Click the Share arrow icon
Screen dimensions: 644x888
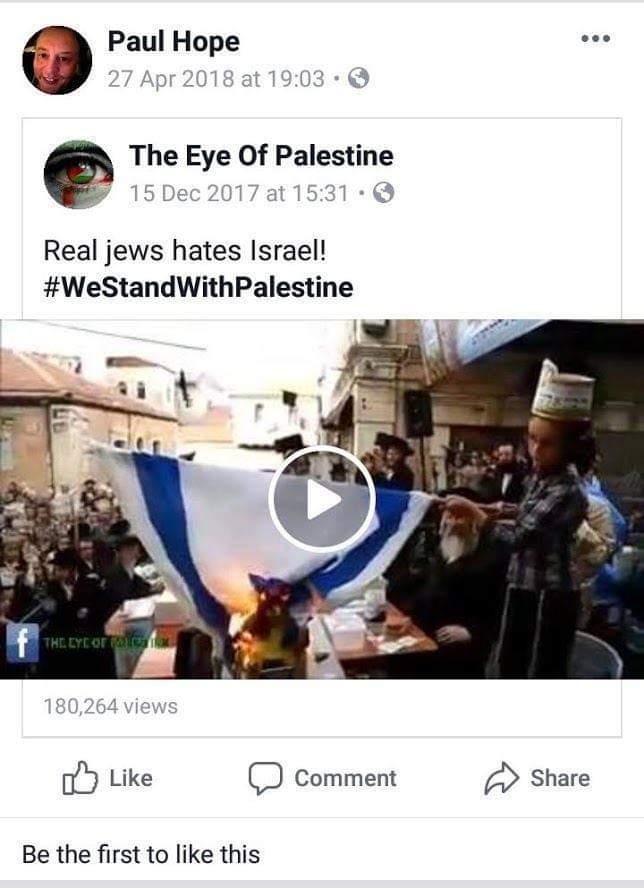tap(501, 778)
